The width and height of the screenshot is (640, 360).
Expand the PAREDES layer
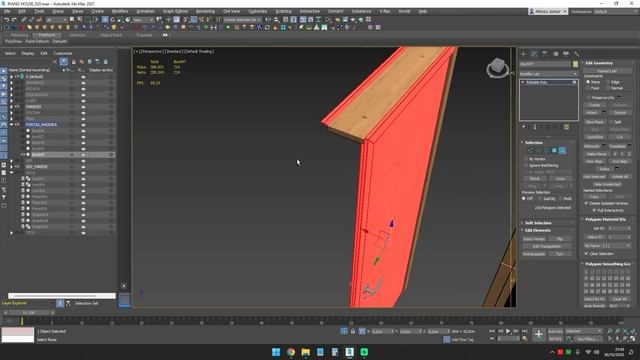point(11,107)
